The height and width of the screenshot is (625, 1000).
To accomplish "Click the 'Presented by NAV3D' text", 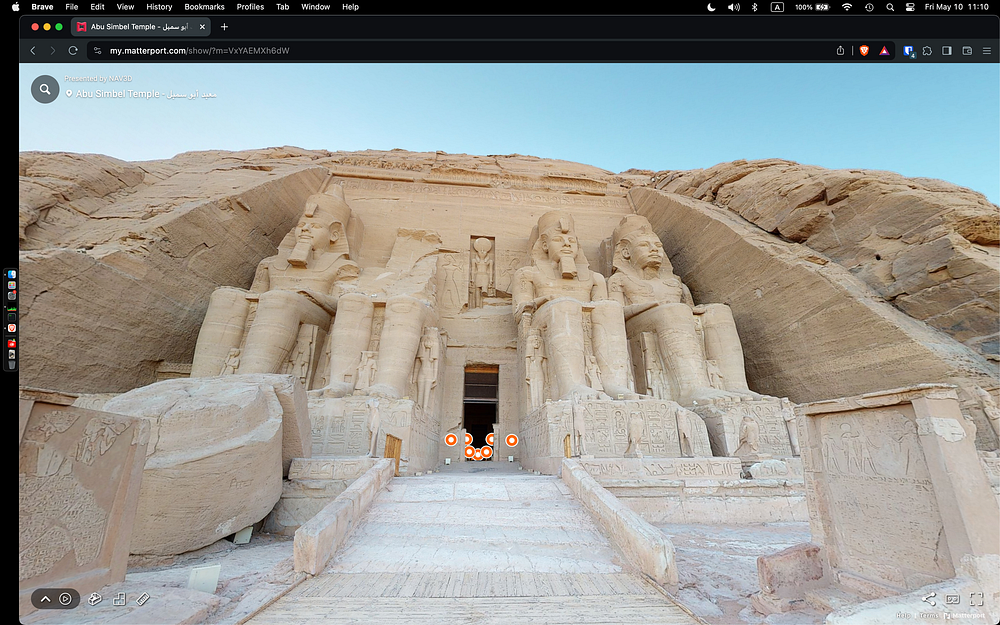I will 98,78.
